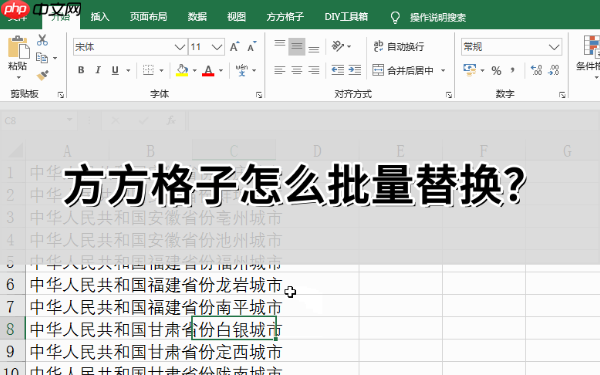Open number group dialog launcher
The width and height of the screenshot is (600, 375).
pyautogui.click(x=562, y=95)
